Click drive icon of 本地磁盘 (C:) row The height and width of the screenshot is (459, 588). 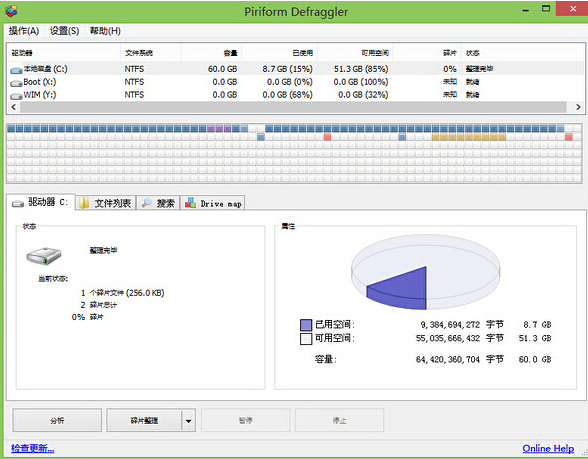point(16,70)
